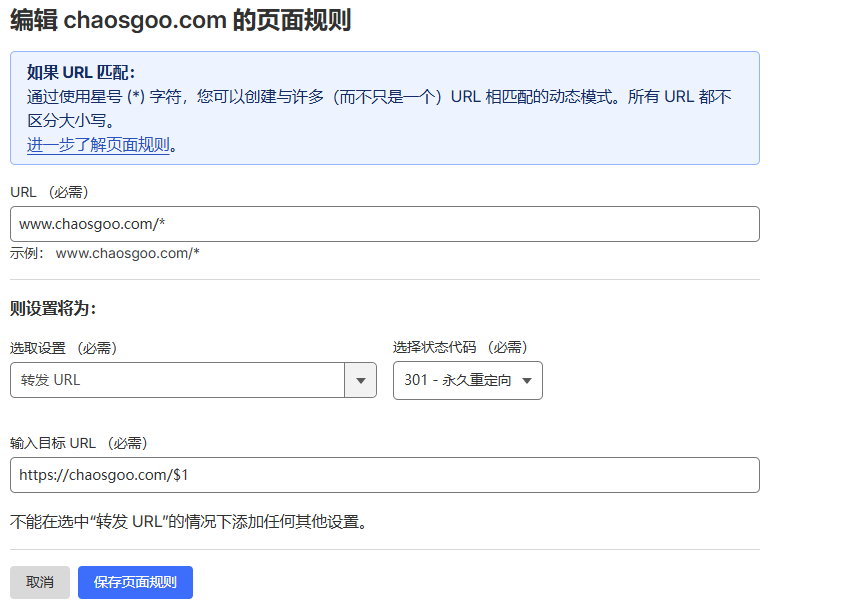Save with the 保存页面规则 button
The width and height of the screenshot is (847, 609).
(135, 582)
